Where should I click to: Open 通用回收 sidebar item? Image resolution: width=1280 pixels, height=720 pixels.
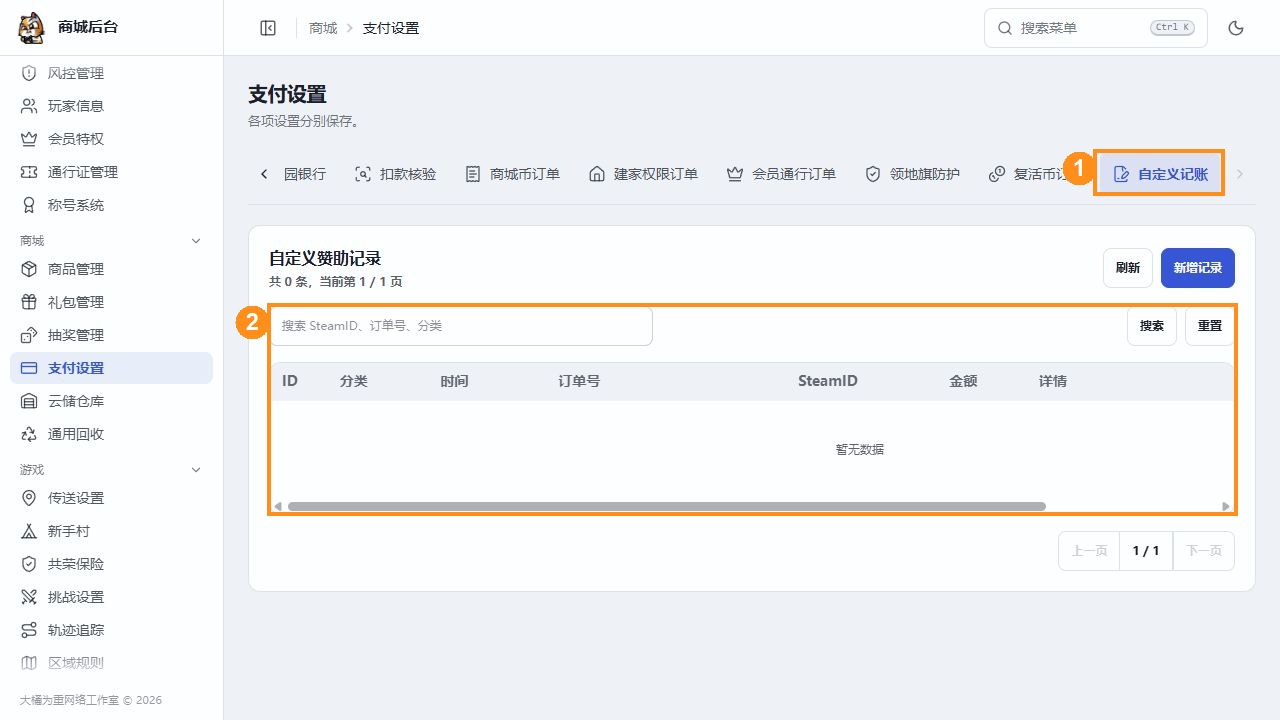pos(111,434)
